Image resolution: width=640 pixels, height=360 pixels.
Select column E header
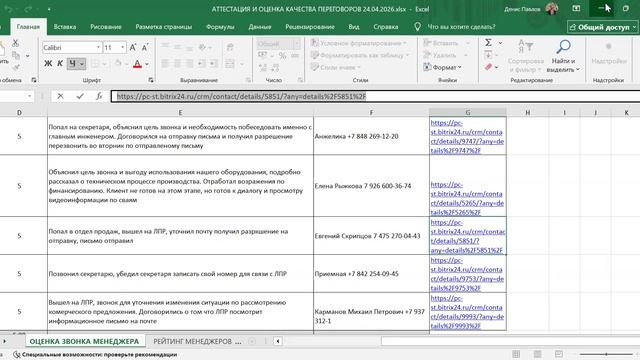180,112
